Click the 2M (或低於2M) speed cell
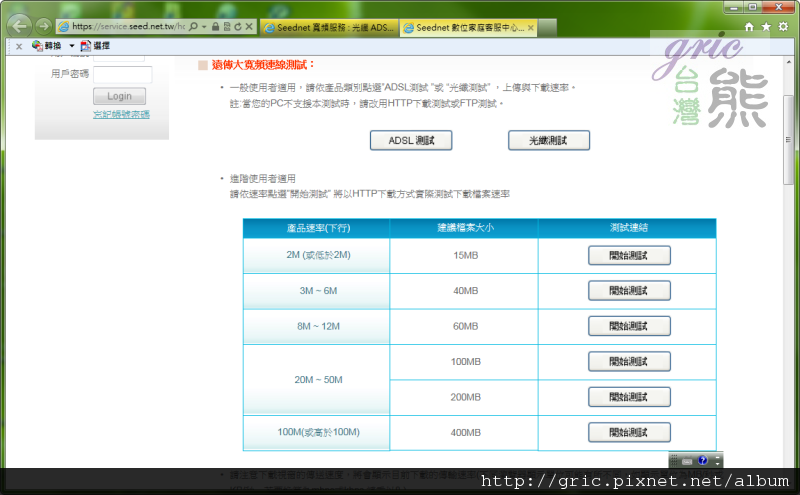 (317, 256)
